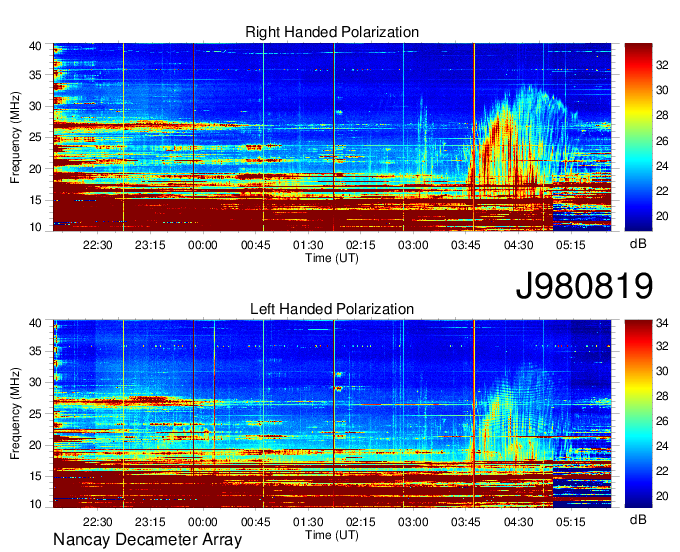Click the 23:15 time tick of Right Handed plot
This screenshot has width=680, height=552.
(150, 245)
